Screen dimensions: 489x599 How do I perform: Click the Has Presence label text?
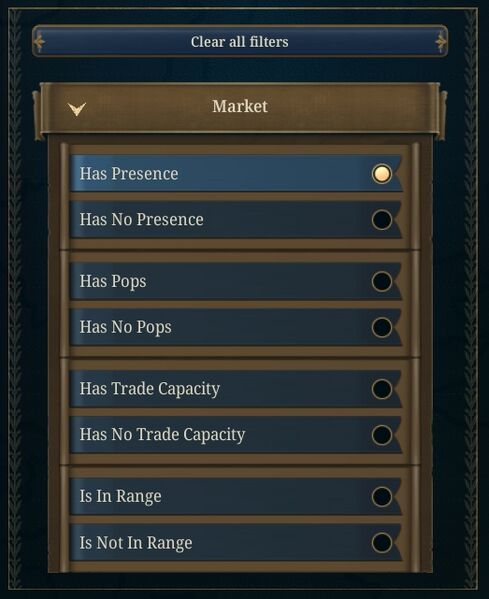(129, 174)
